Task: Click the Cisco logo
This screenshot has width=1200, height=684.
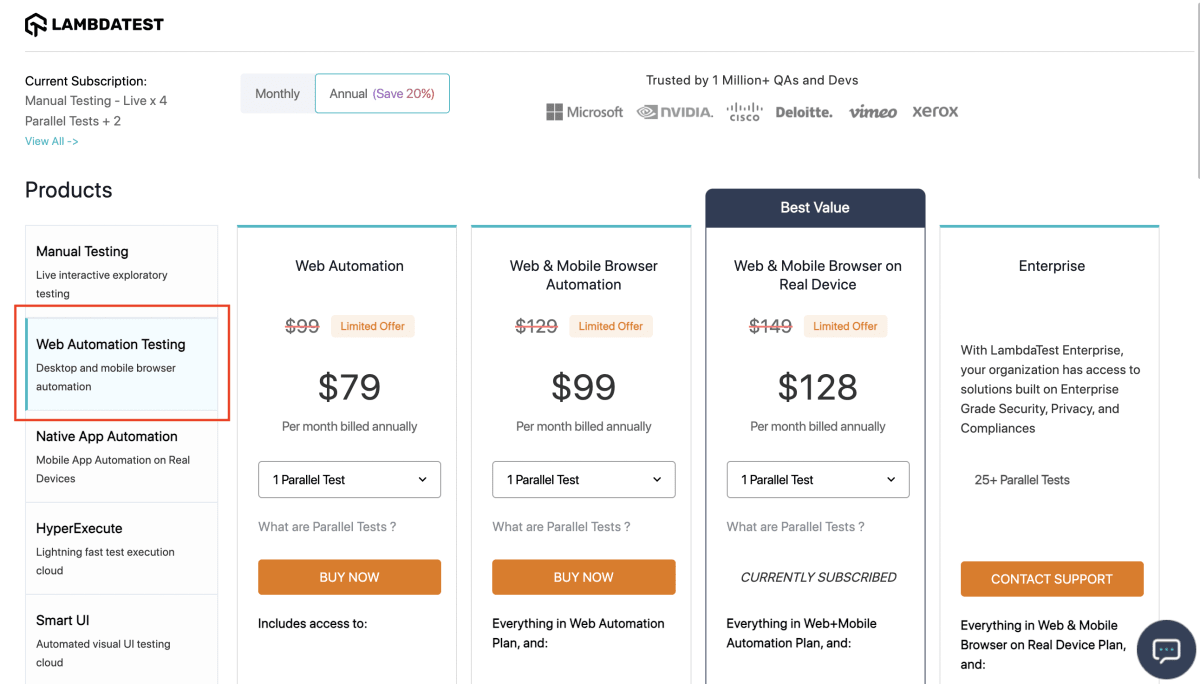Action: pos(744,111)
